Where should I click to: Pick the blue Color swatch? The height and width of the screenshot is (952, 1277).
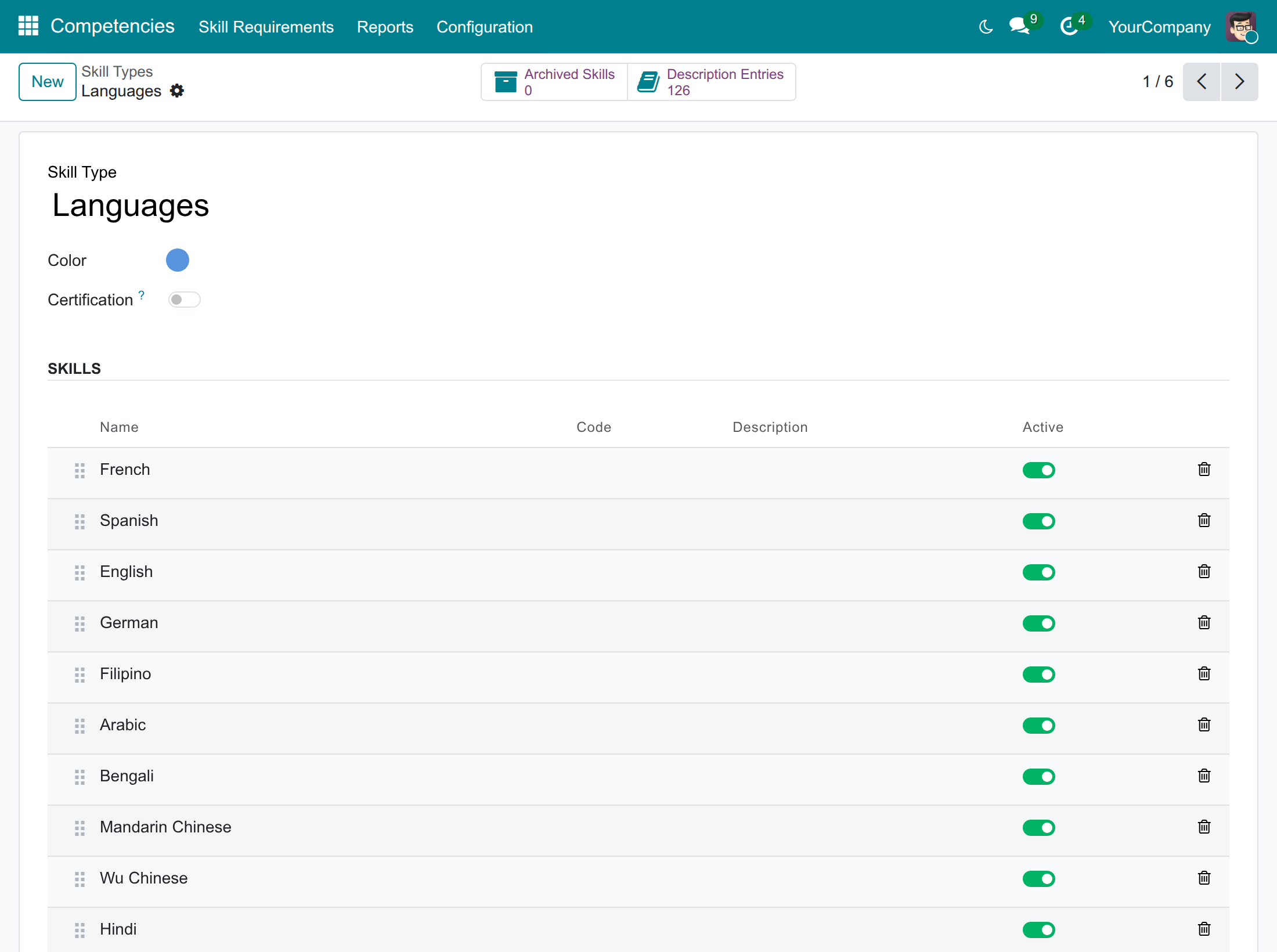coord(178,260)
